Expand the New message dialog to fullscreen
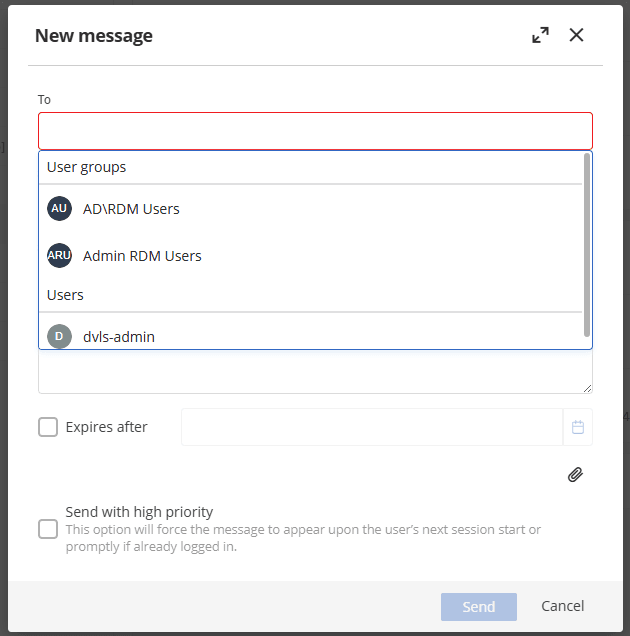 (540, 35)
